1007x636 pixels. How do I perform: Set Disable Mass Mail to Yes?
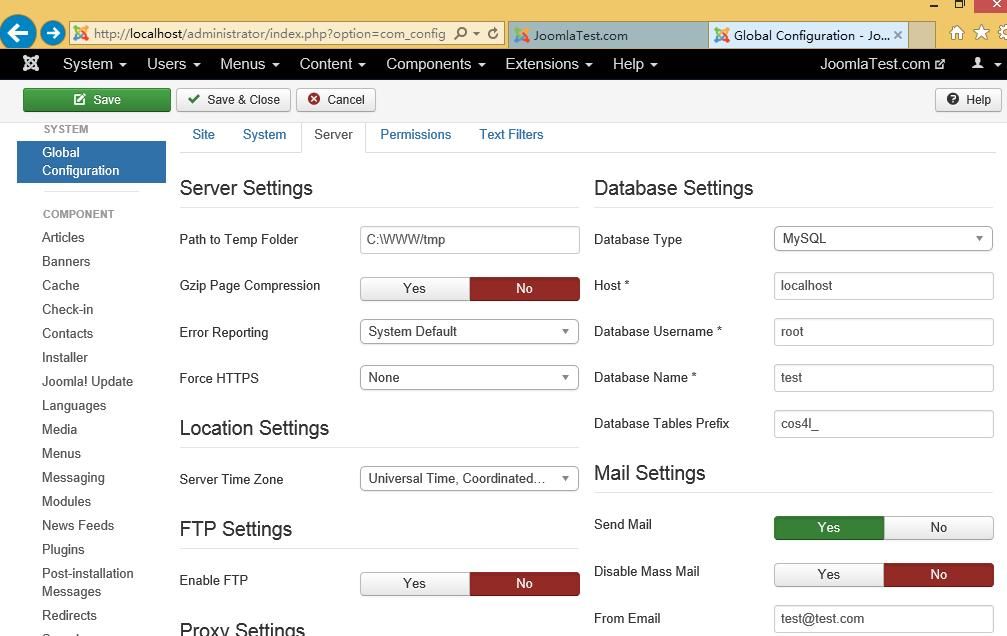pos(828,574)
